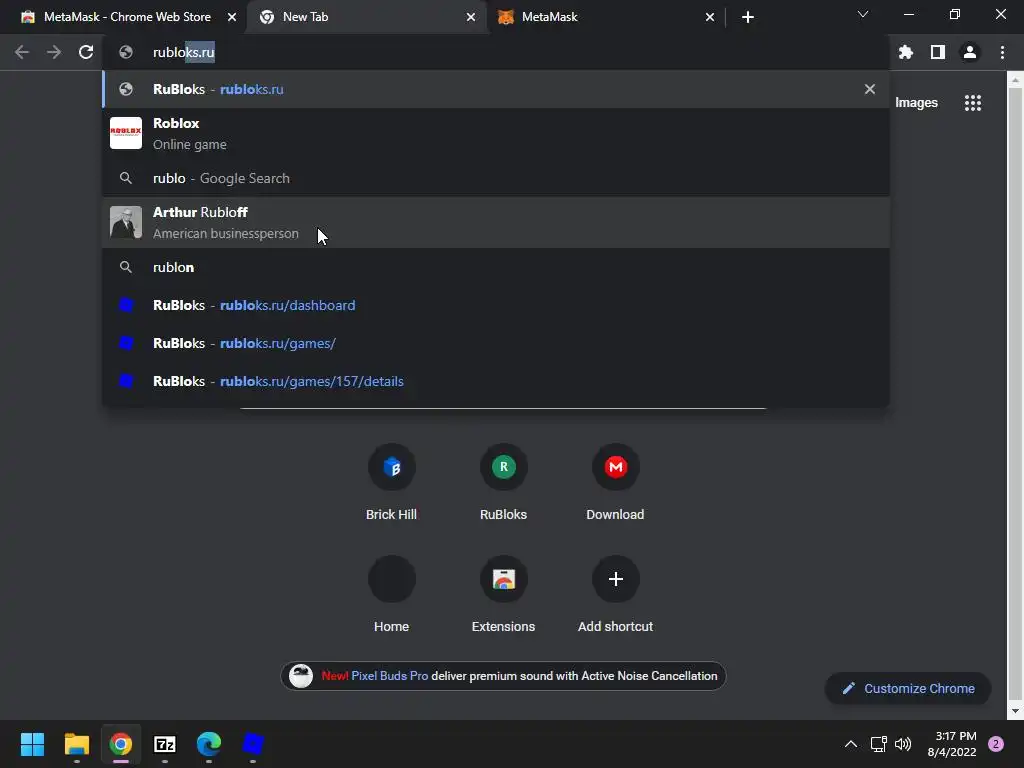Open the Home shortcut tile
Image resolution: width=1024 pixels, height=768 pixels.
[x=392, y=594]
